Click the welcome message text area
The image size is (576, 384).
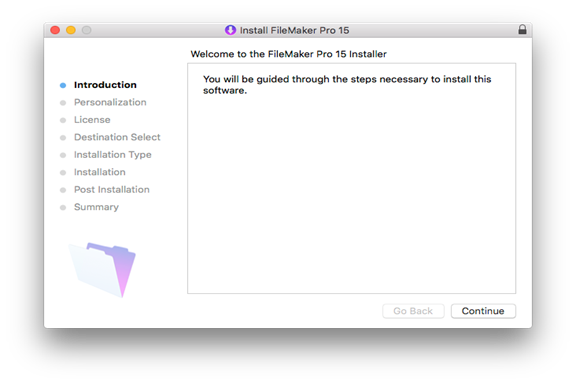coord(352,178)
